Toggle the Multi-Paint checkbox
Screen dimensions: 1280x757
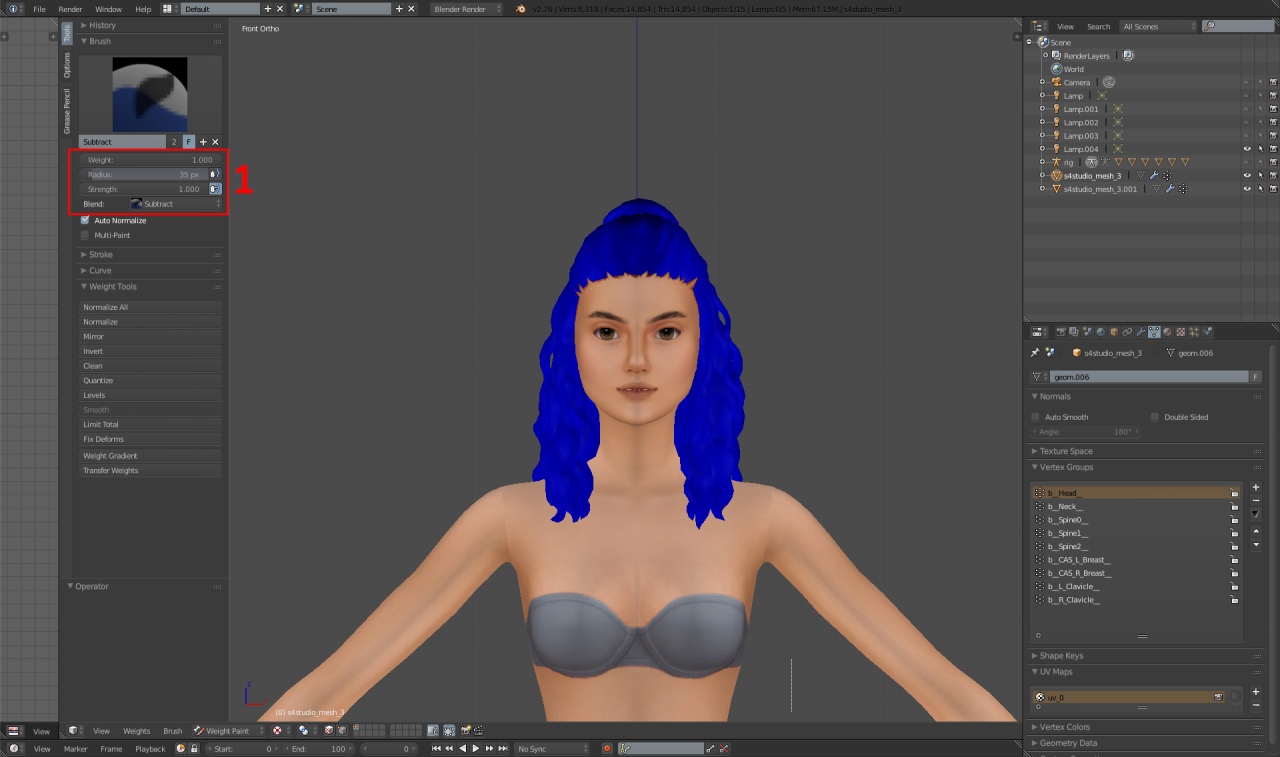click(85, 235)
